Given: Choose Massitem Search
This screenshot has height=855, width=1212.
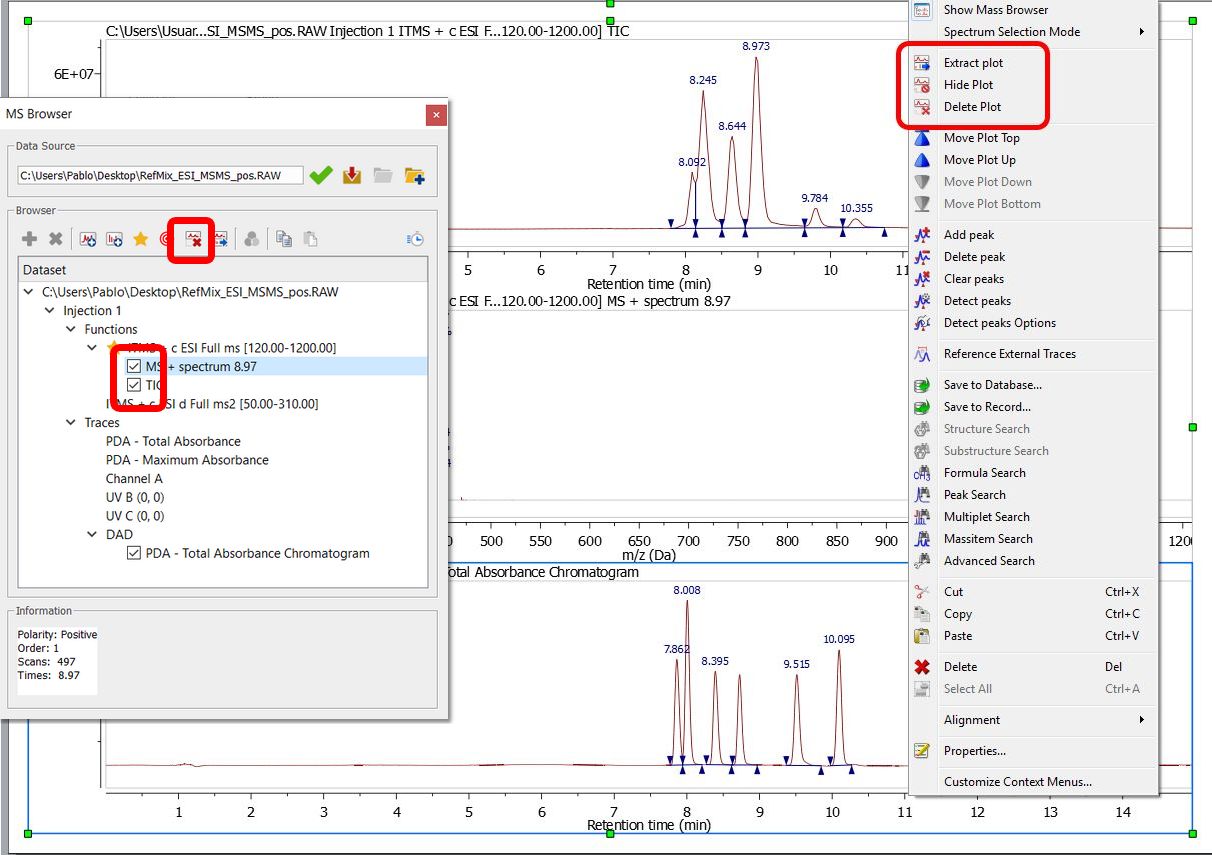Looking at the screenshot, I should (1033, 539).
